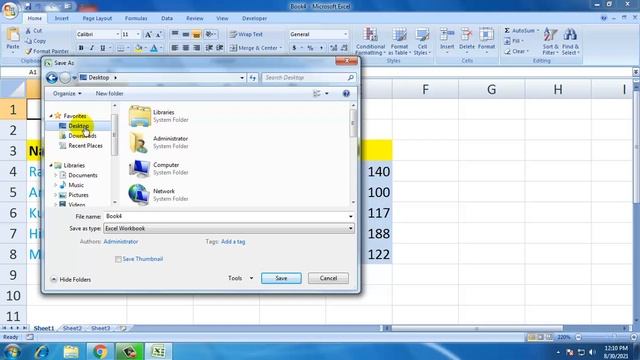Click the Add a tag link
640x360 pixels.
(233, 242)
